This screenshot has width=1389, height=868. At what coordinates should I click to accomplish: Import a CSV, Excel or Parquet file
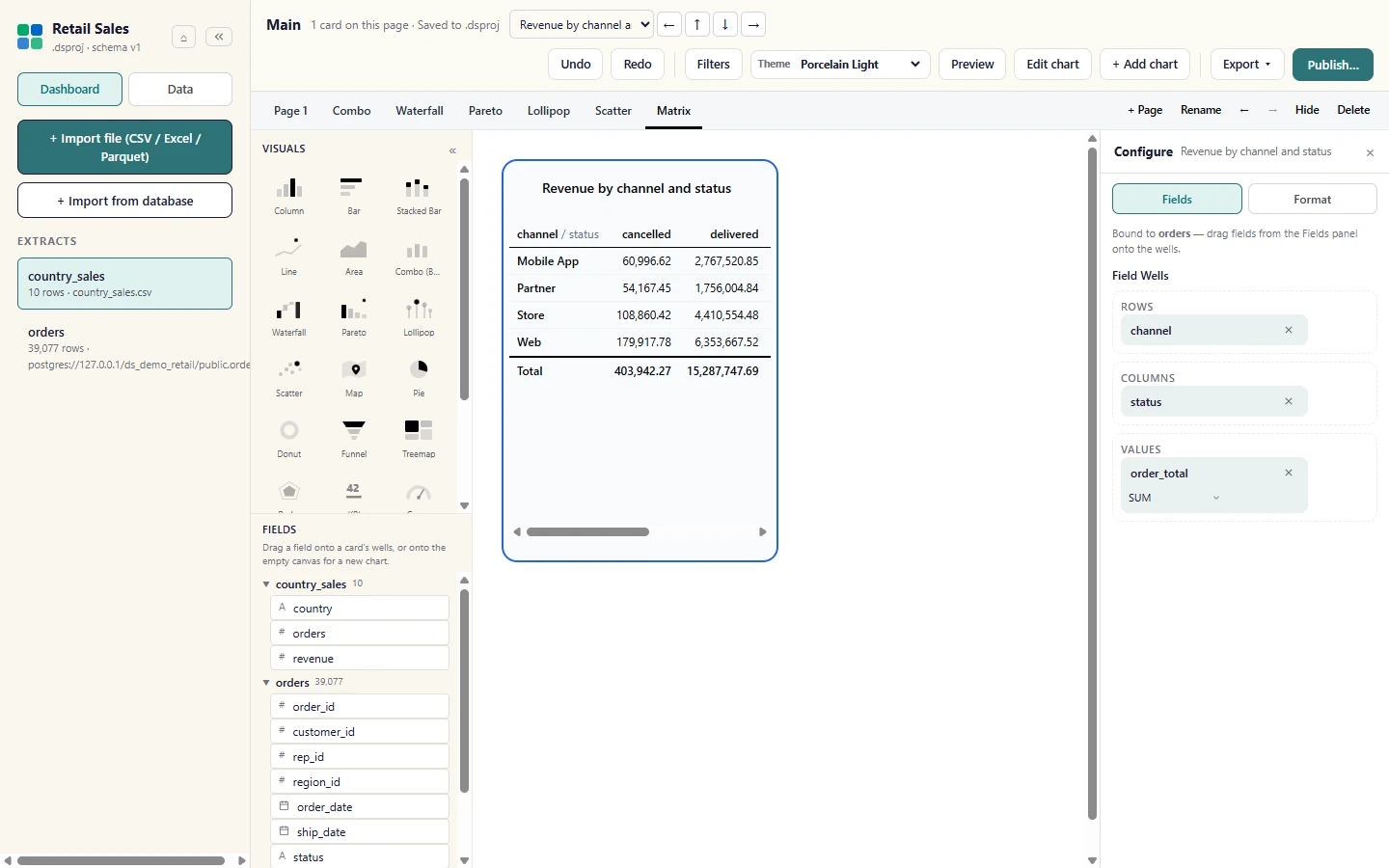[124, 147]
